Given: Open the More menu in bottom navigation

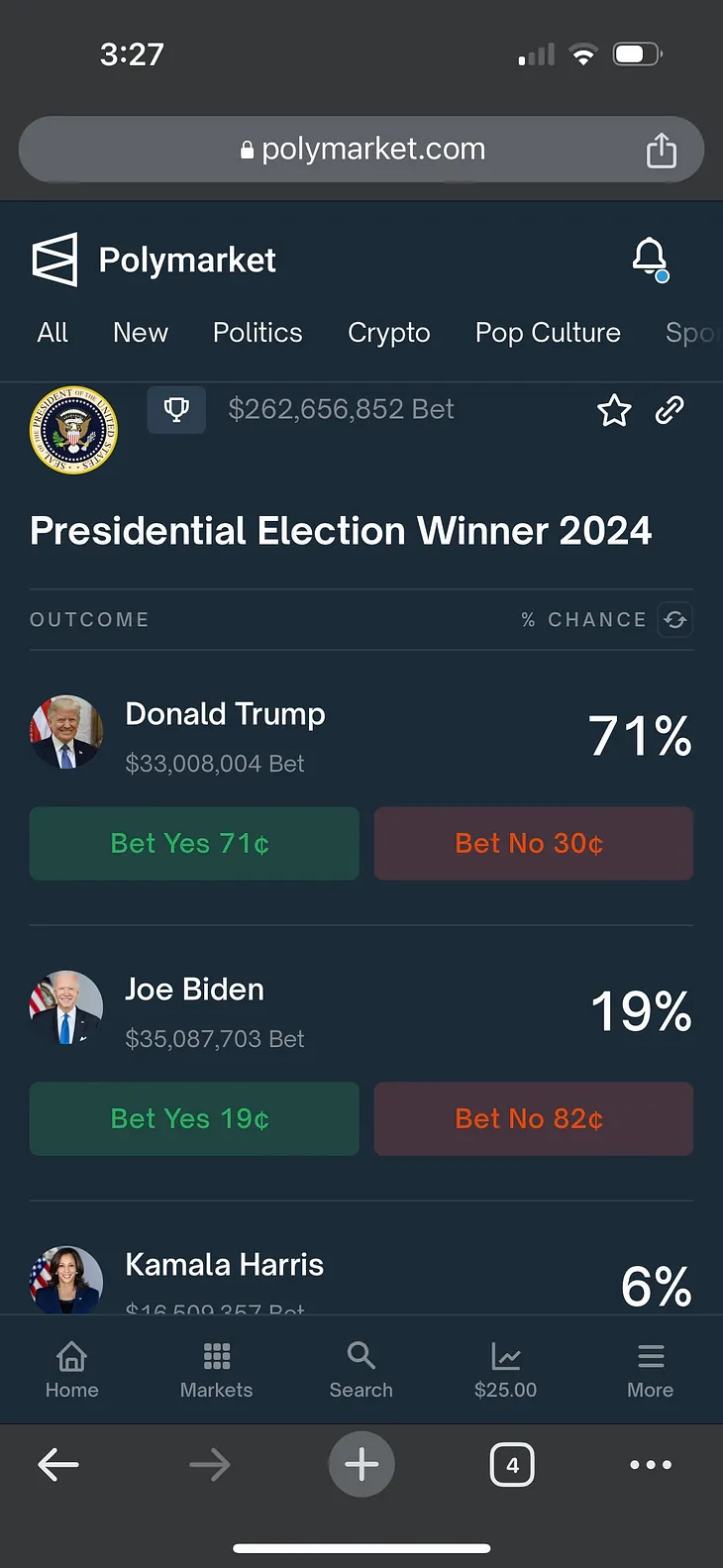Looking at the screenshot, I should point(650,1369).
